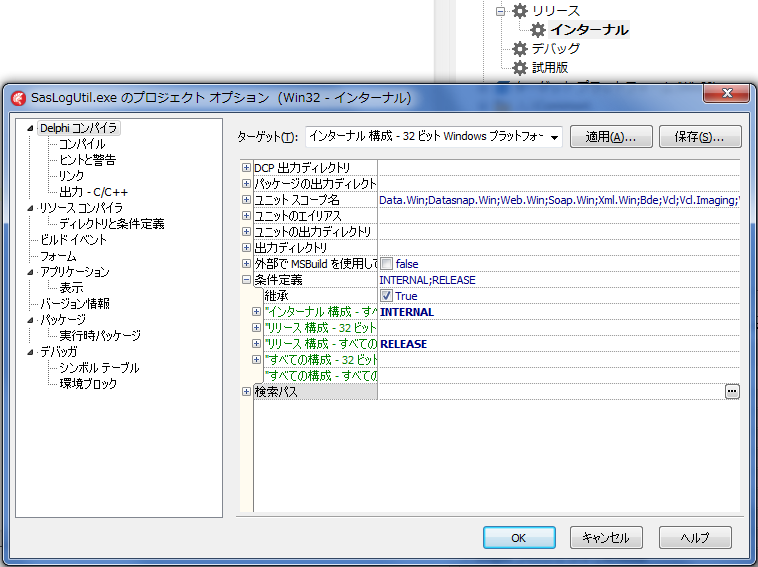The width and height of the screenshot is (758, 567).
Task: Click the ユニット スコープ名 value Data.Win;...
Action: point(559,200)
